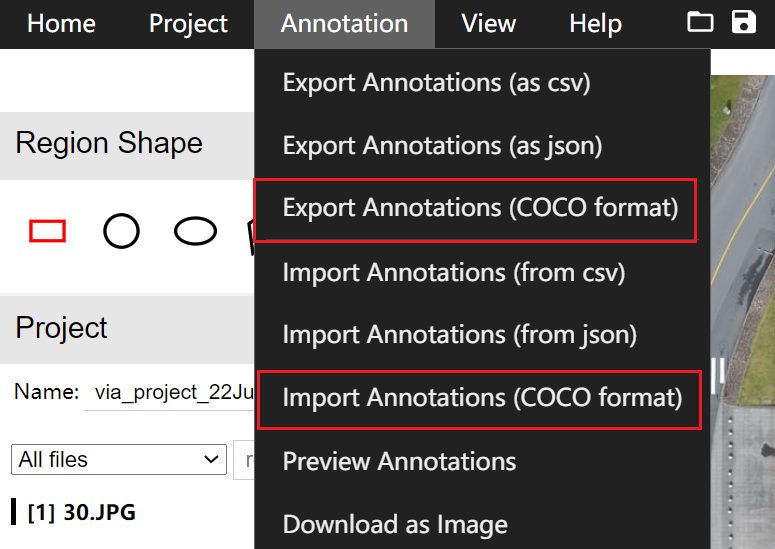Open the View menu
This screenshot has height=549, width=775.
(x=488, y=23)
